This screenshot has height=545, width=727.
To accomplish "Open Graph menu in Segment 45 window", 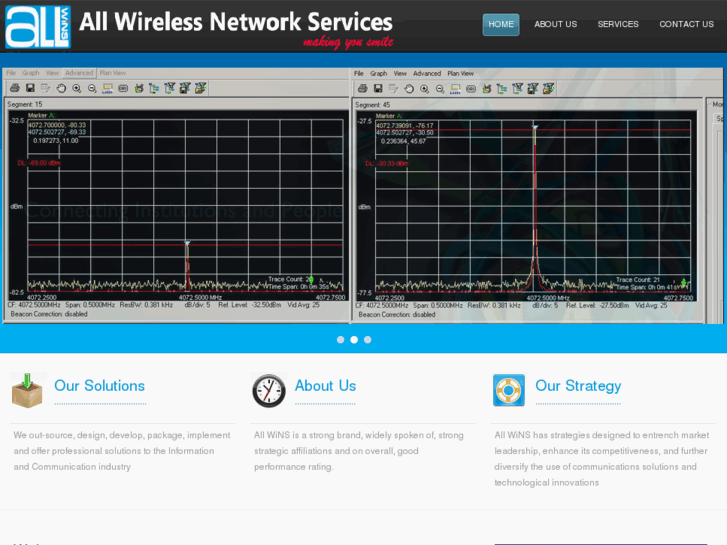I will (x=378, y=73).
